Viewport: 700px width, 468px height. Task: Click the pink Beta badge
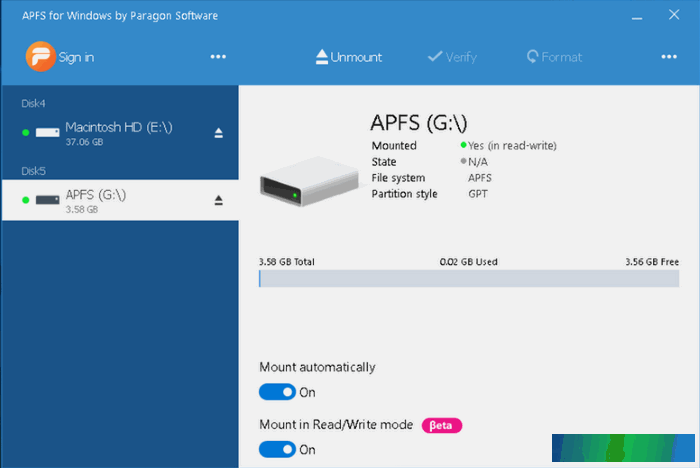click(x=442, y=425)
